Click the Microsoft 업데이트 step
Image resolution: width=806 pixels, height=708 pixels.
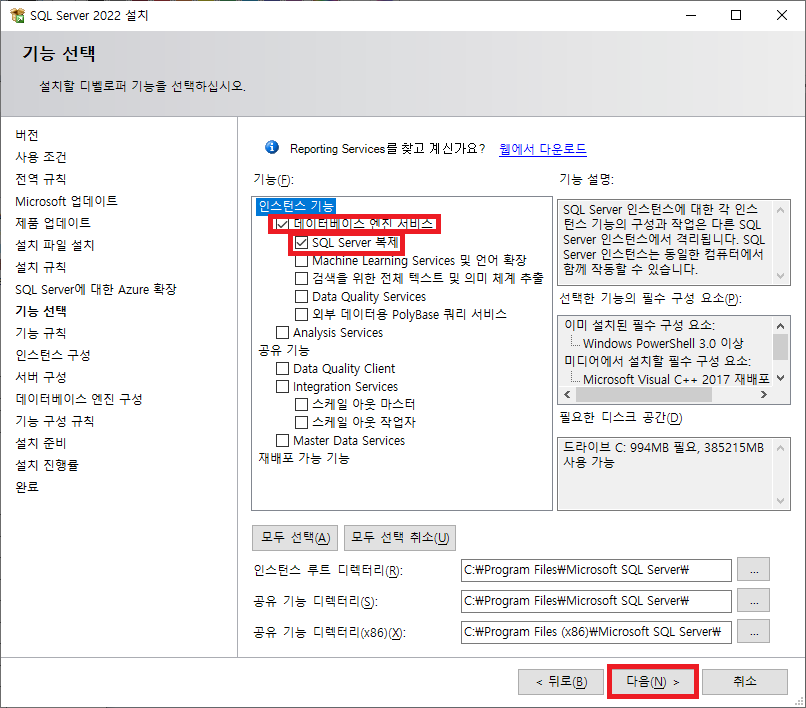[x=66, y=201]
